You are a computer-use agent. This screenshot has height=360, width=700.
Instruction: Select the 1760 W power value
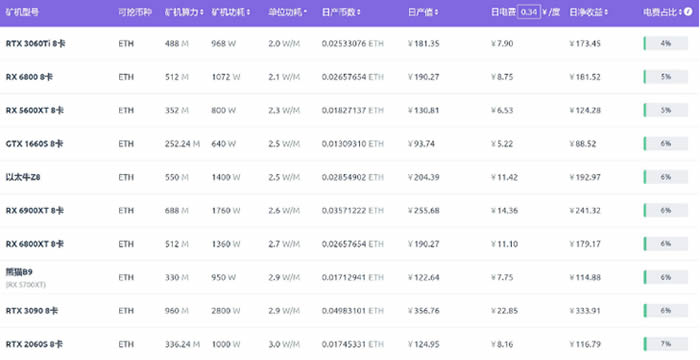[x=226, y=210]
